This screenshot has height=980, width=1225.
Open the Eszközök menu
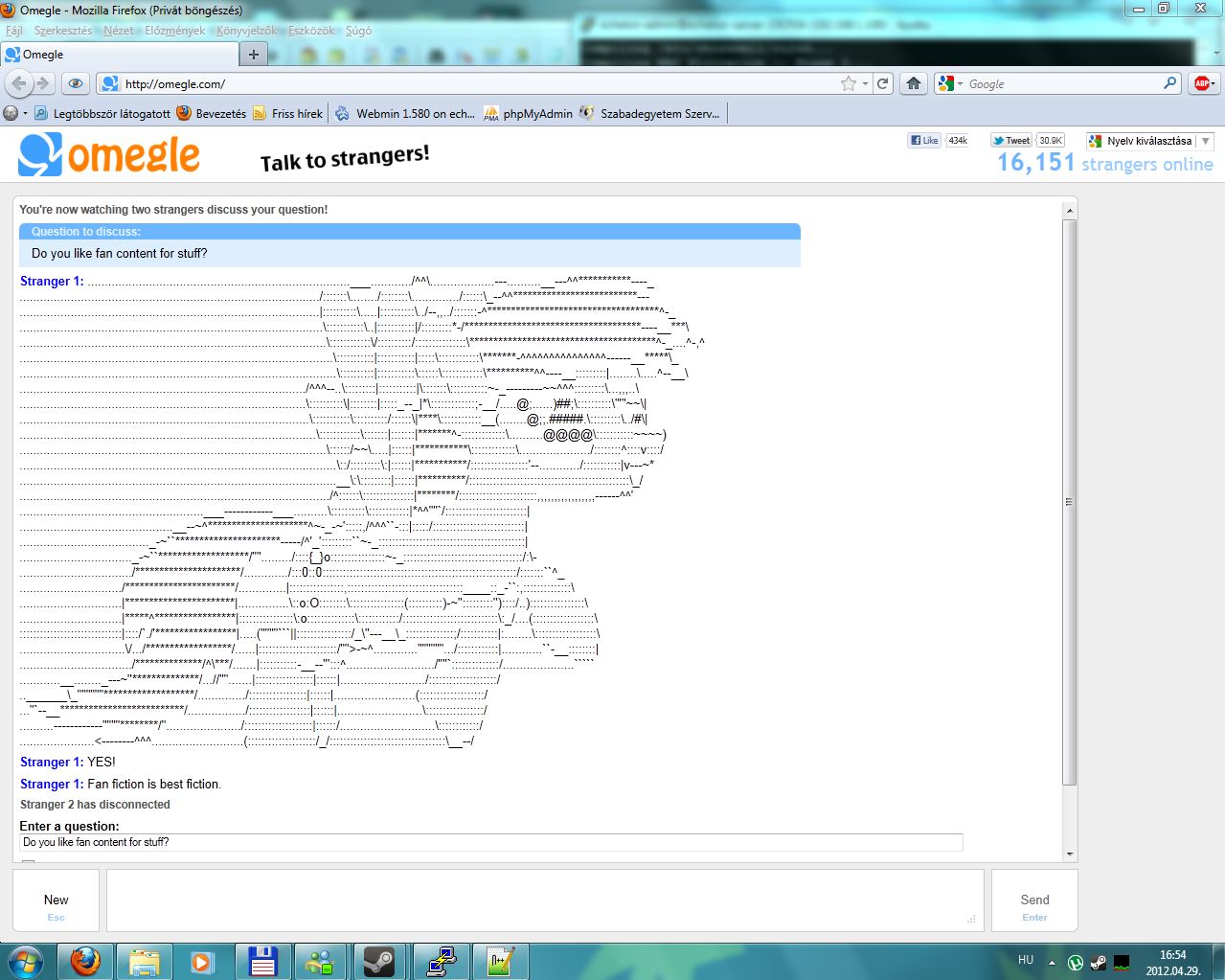click(311, 31)
